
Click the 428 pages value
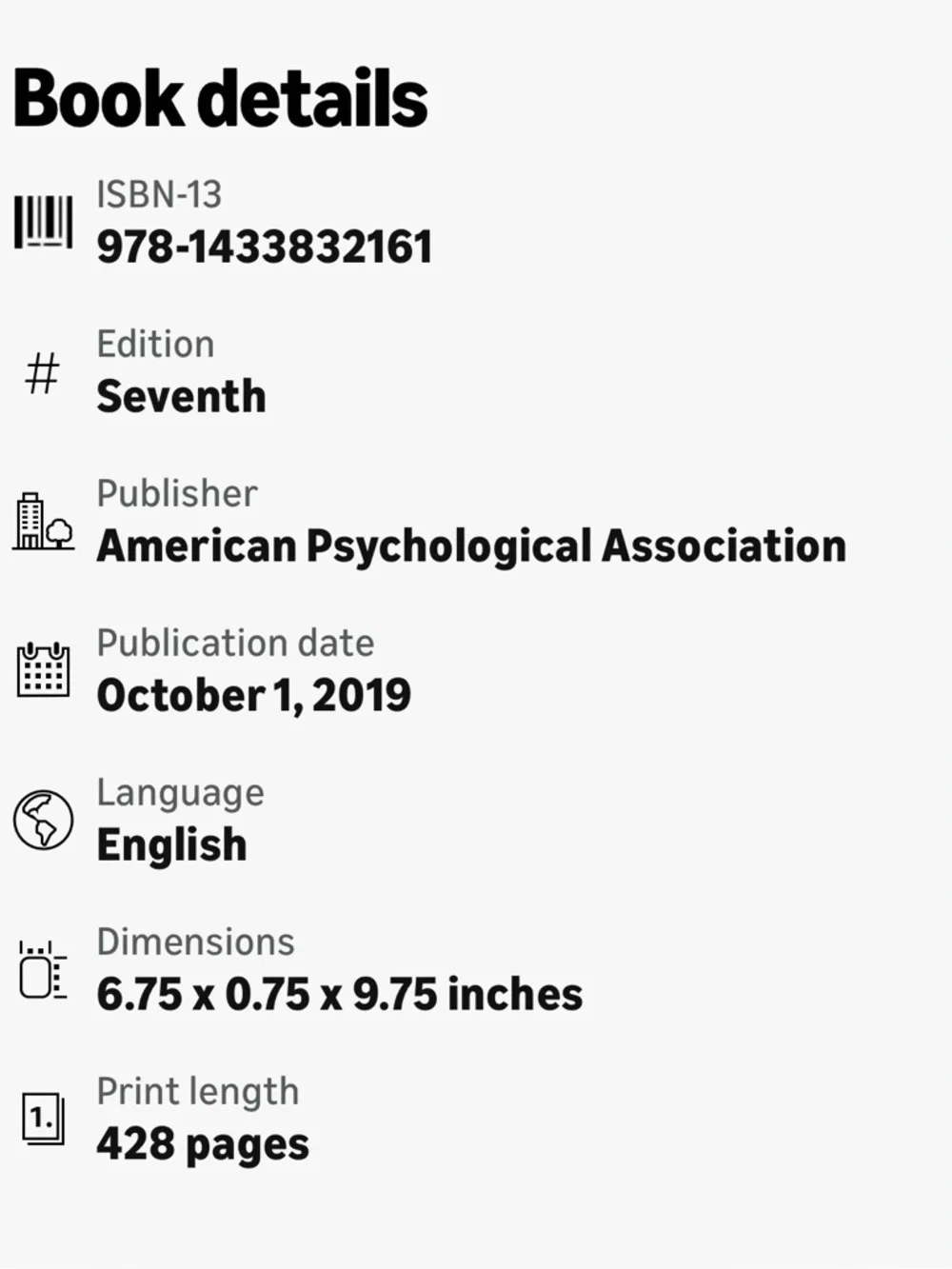(203, 1145)
